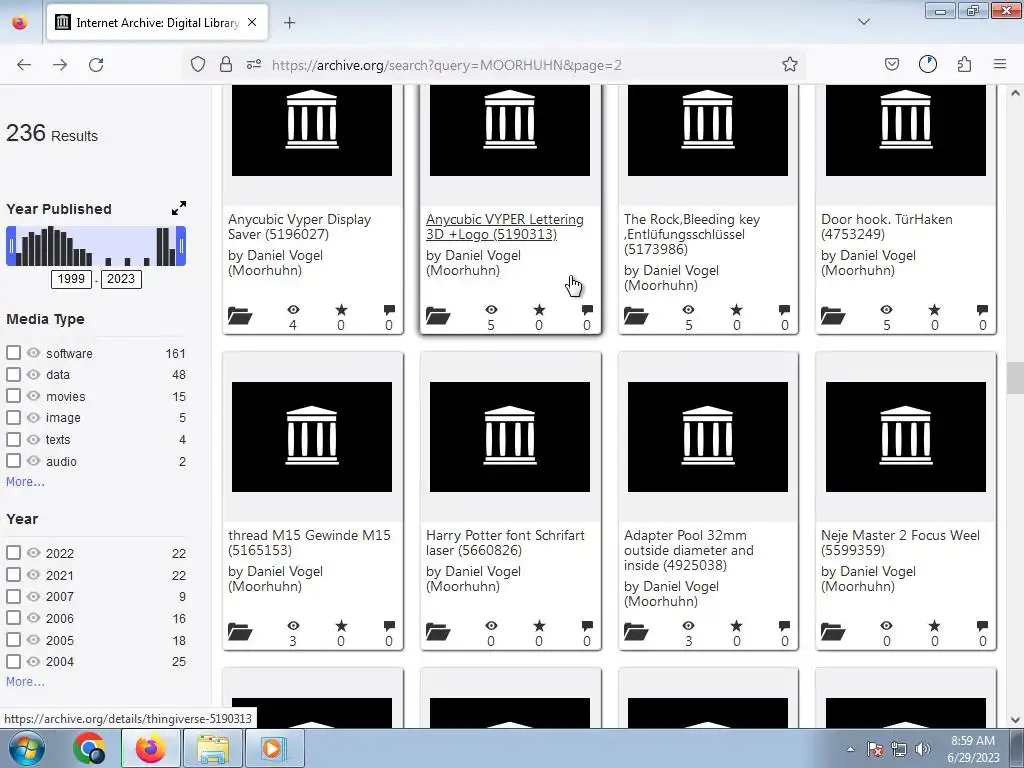The width and height of the screenshot is (1024, 768).
Task: Click the folder icon on Door hook. TürHaken card
Action: coord(833,315)
